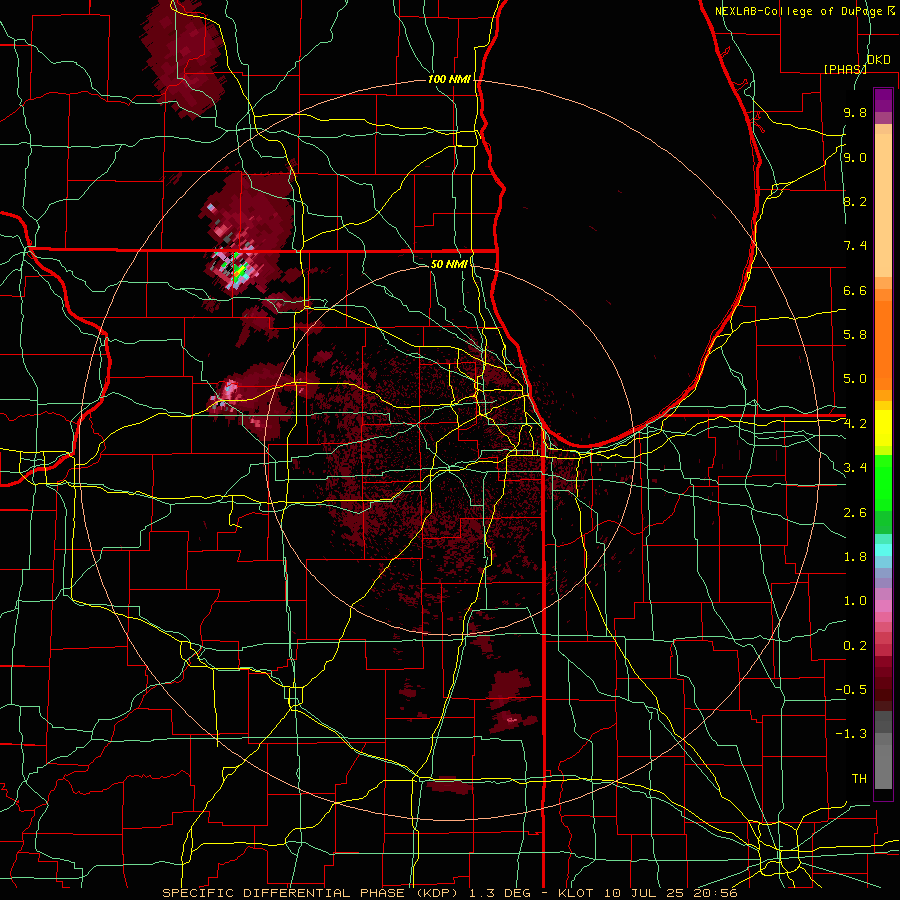This screenshot has width=900, height=900.
Task: Pick the yellow segment of the color scale
Action: click(883, 428)
